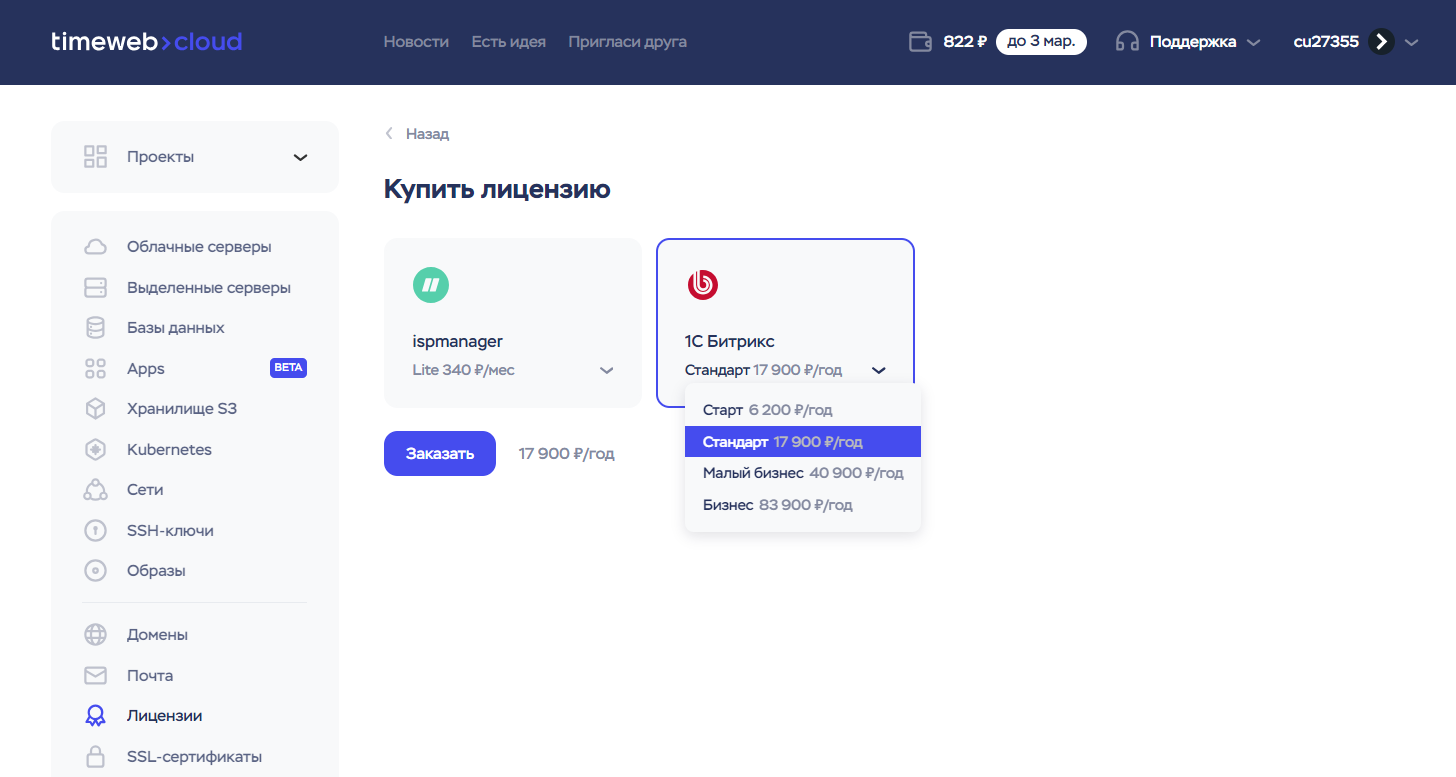Click the Mail envelope icon
The image size is (1456, 777).
tap(95, 676)
